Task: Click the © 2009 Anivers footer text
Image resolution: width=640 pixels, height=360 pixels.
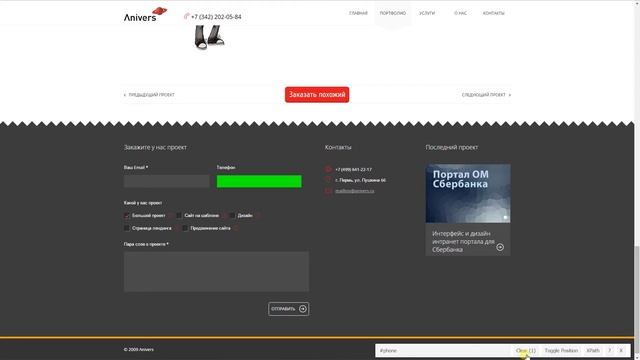Action: click(139, 349)
